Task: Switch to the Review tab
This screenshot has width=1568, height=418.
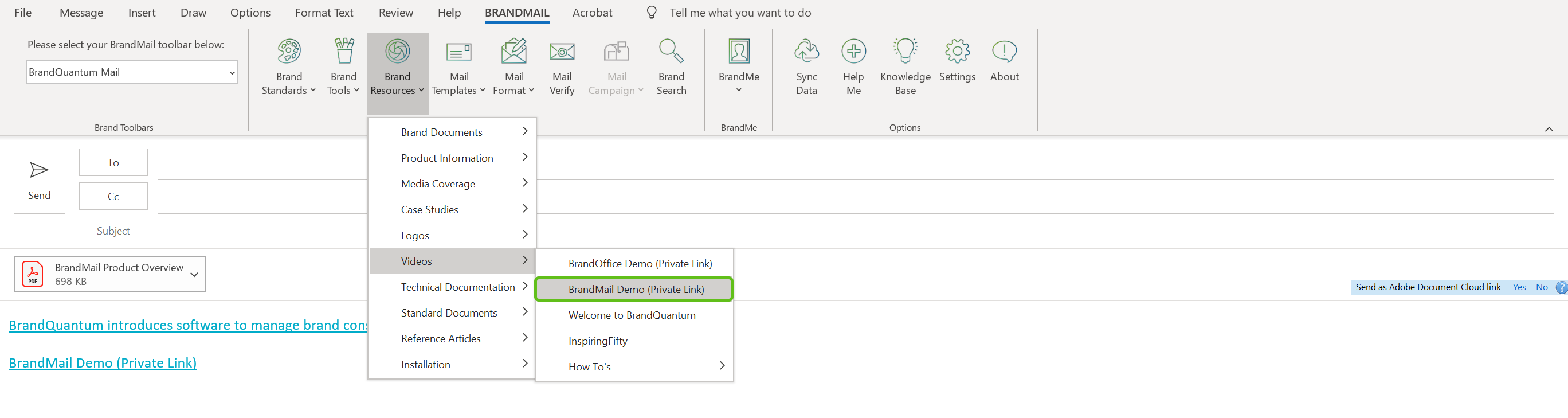Action: [395, 13]
